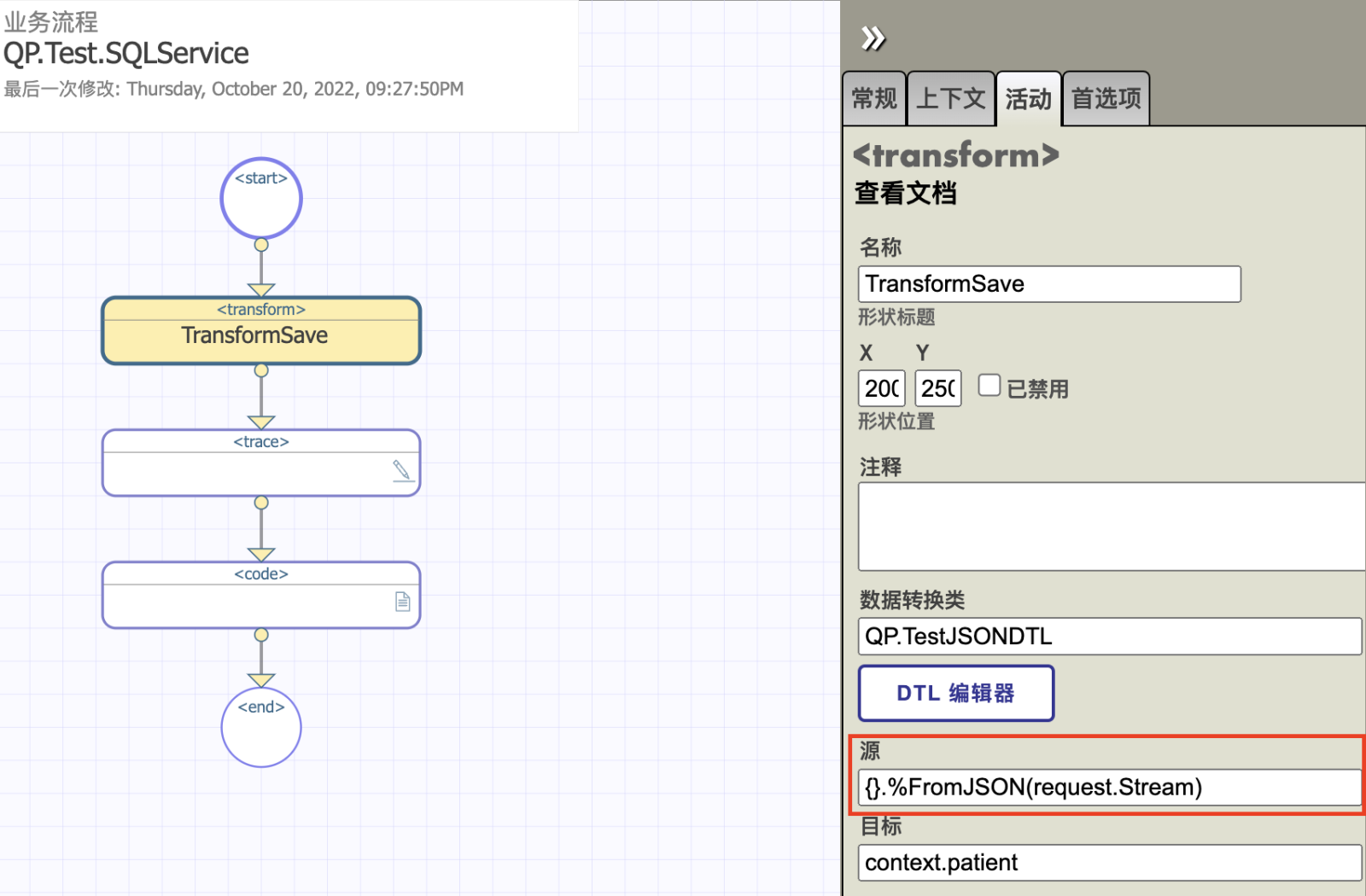Open the 查看文档 documentation link
The image size is (1366, 896).
pos(905,194)
